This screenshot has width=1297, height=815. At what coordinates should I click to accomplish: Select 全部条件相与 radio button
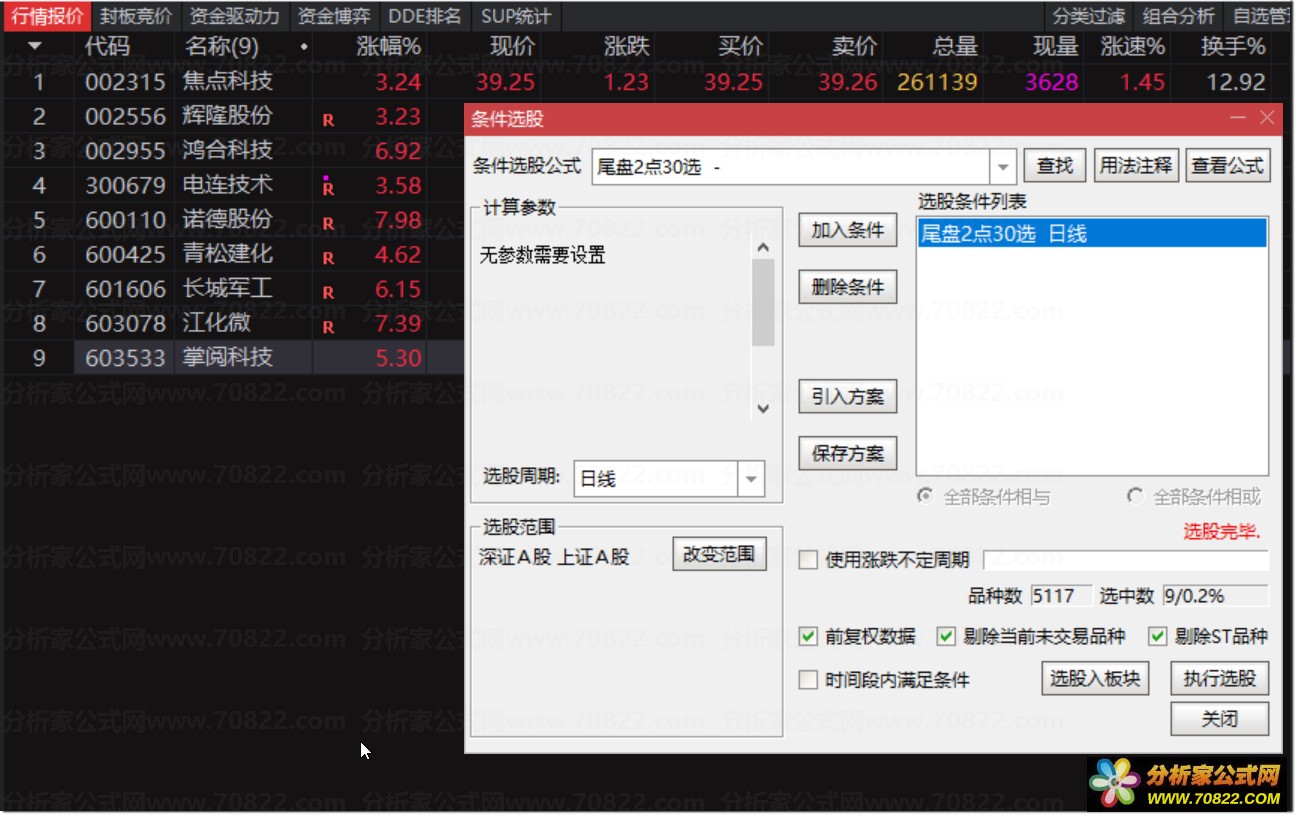click(926, 496)
